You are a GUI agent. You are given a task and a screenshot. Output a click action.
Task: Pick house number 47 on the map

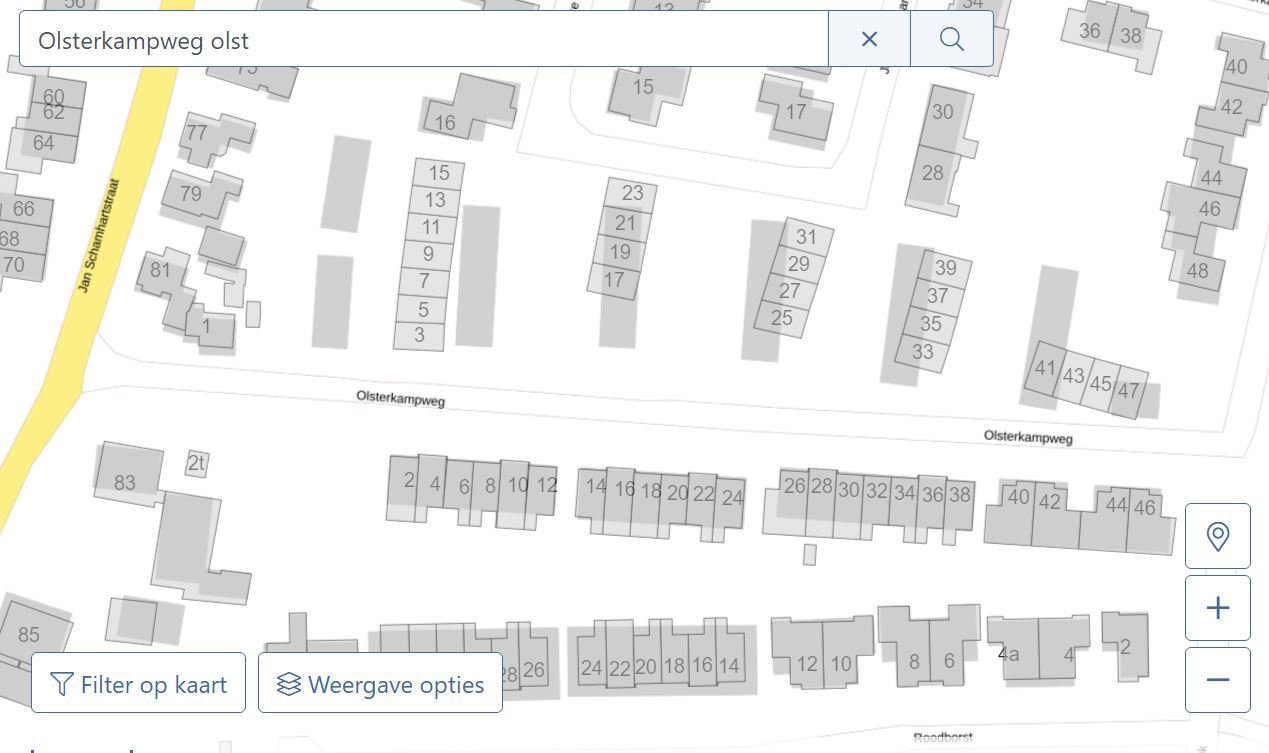[x=1129, y=390]
